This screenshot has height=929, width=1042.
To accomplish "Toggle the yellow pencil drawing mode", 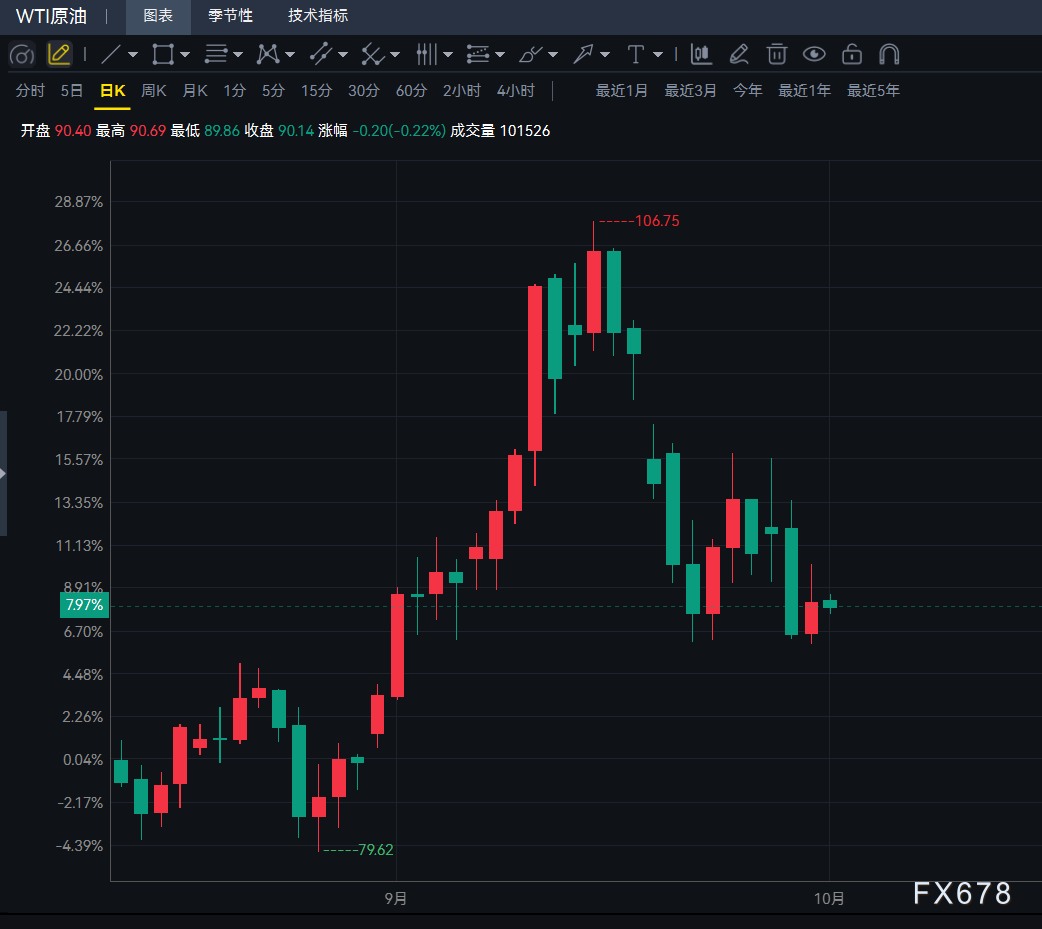I will (x=59, y=54).
